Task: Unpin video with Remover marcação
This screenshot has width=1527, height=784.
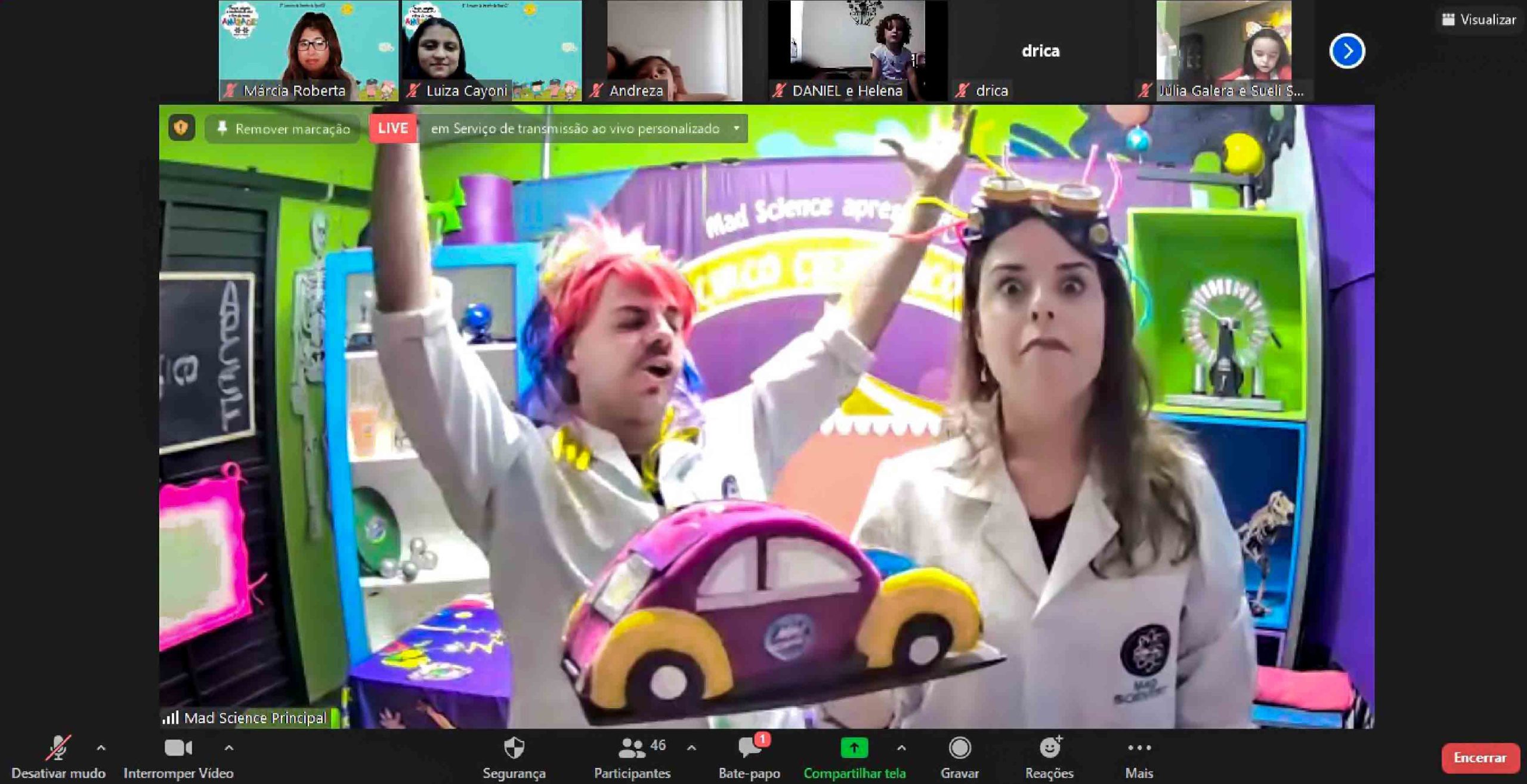Action: coord(283,129)
